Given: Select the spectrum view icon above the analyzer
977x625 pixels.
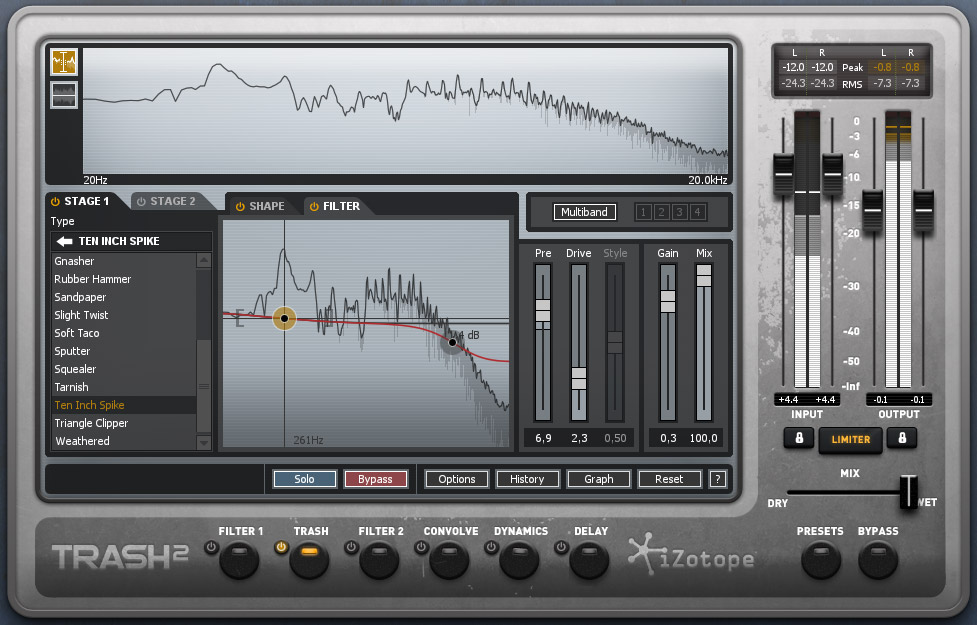Looking at the screenshot, I should click(x=63, y=62).
